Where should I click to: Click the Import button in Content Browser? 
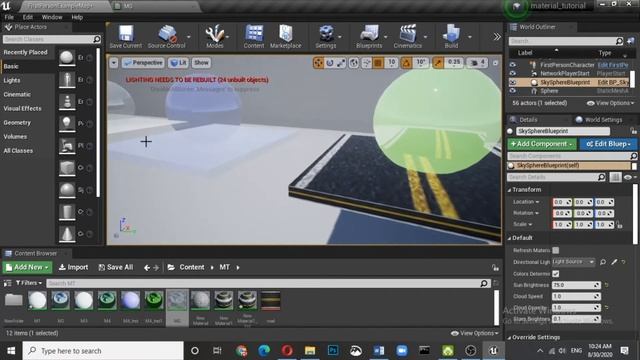pos(73,267)
